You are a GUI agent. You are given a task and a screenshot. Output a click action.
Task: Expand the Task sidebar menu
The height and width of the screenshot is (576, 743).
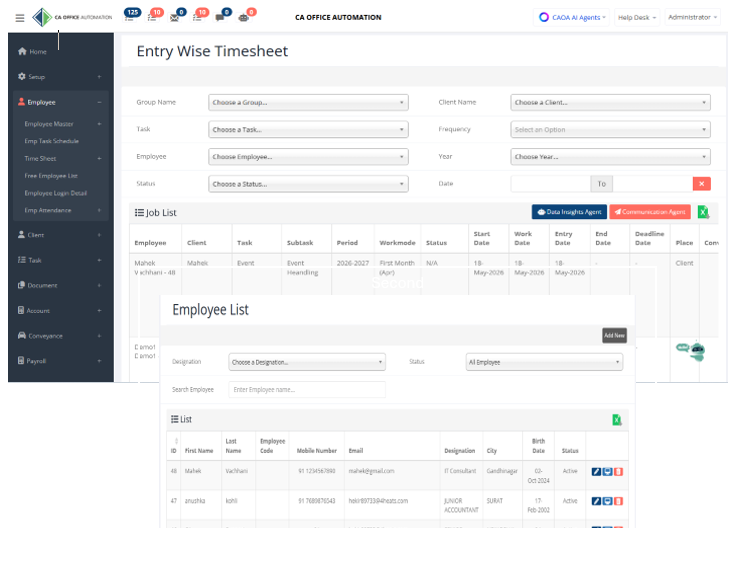(x=61, y=260)
